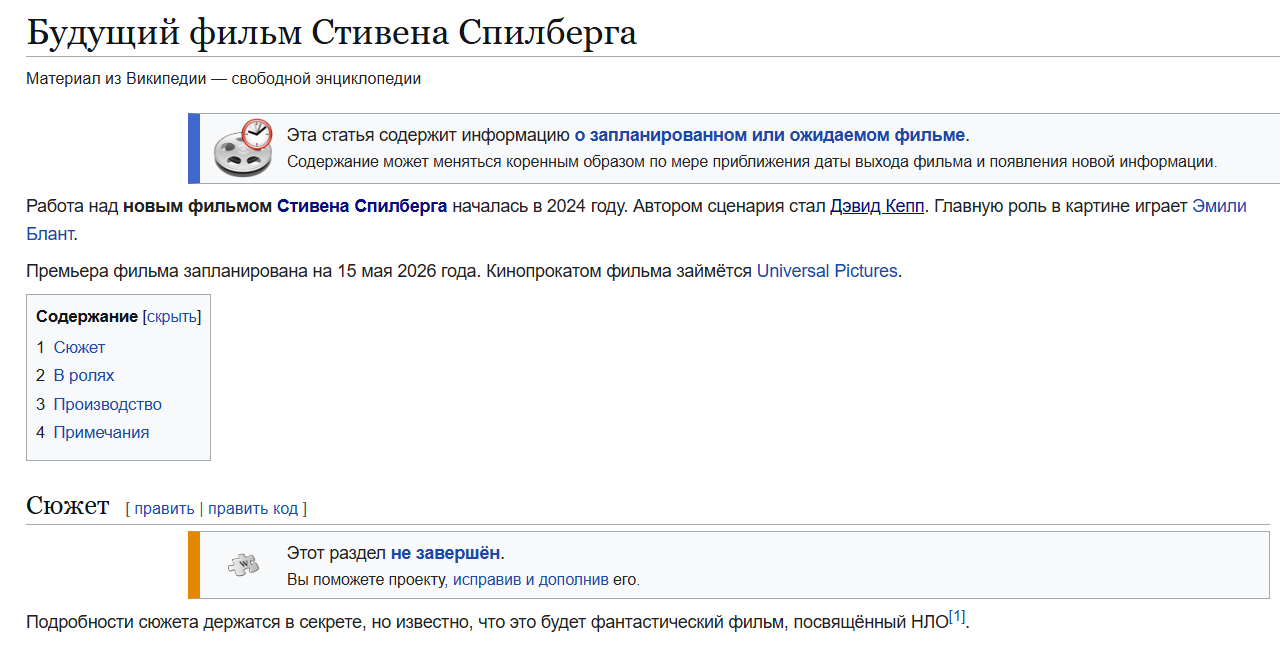Go to the Примечания section in contents
Screen dimensions: 1280x651
point(101,432)
